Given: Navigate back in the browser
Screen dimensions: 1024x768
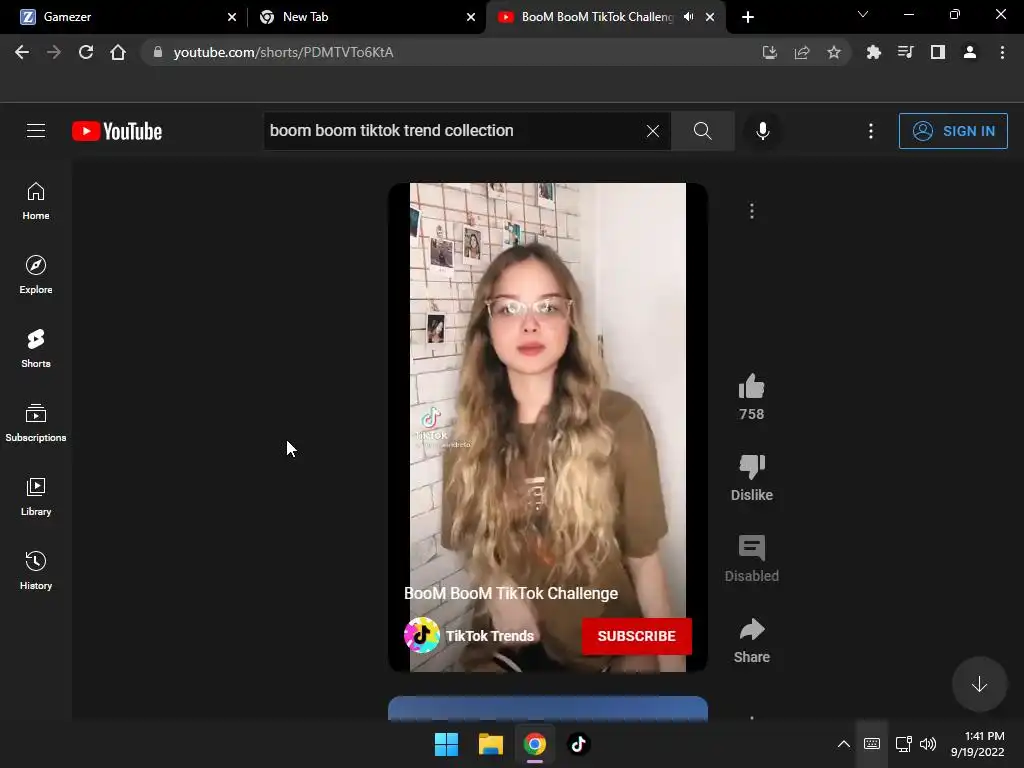Looking at the screenshot, I should click(22, 52).
